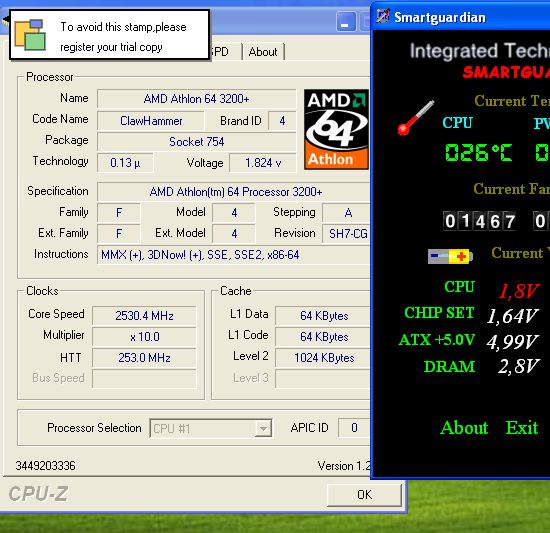Click the empty Bus Speed field
This screenshot has height=533, width=550.
point(144,379)
